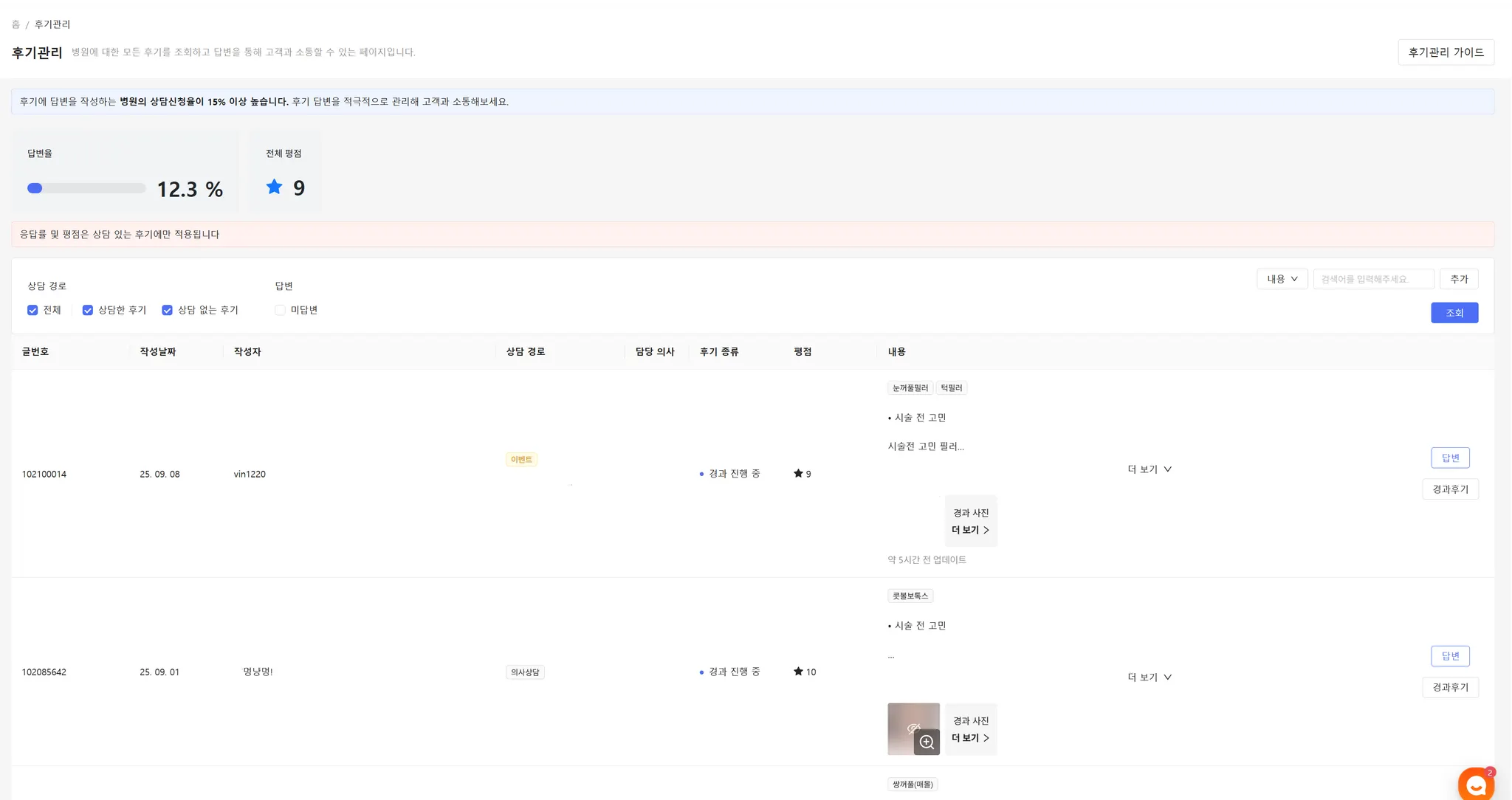Open the 내용 search type dropdown
The width and height of the screenshot is (1512, 800).
[1282, 279]
